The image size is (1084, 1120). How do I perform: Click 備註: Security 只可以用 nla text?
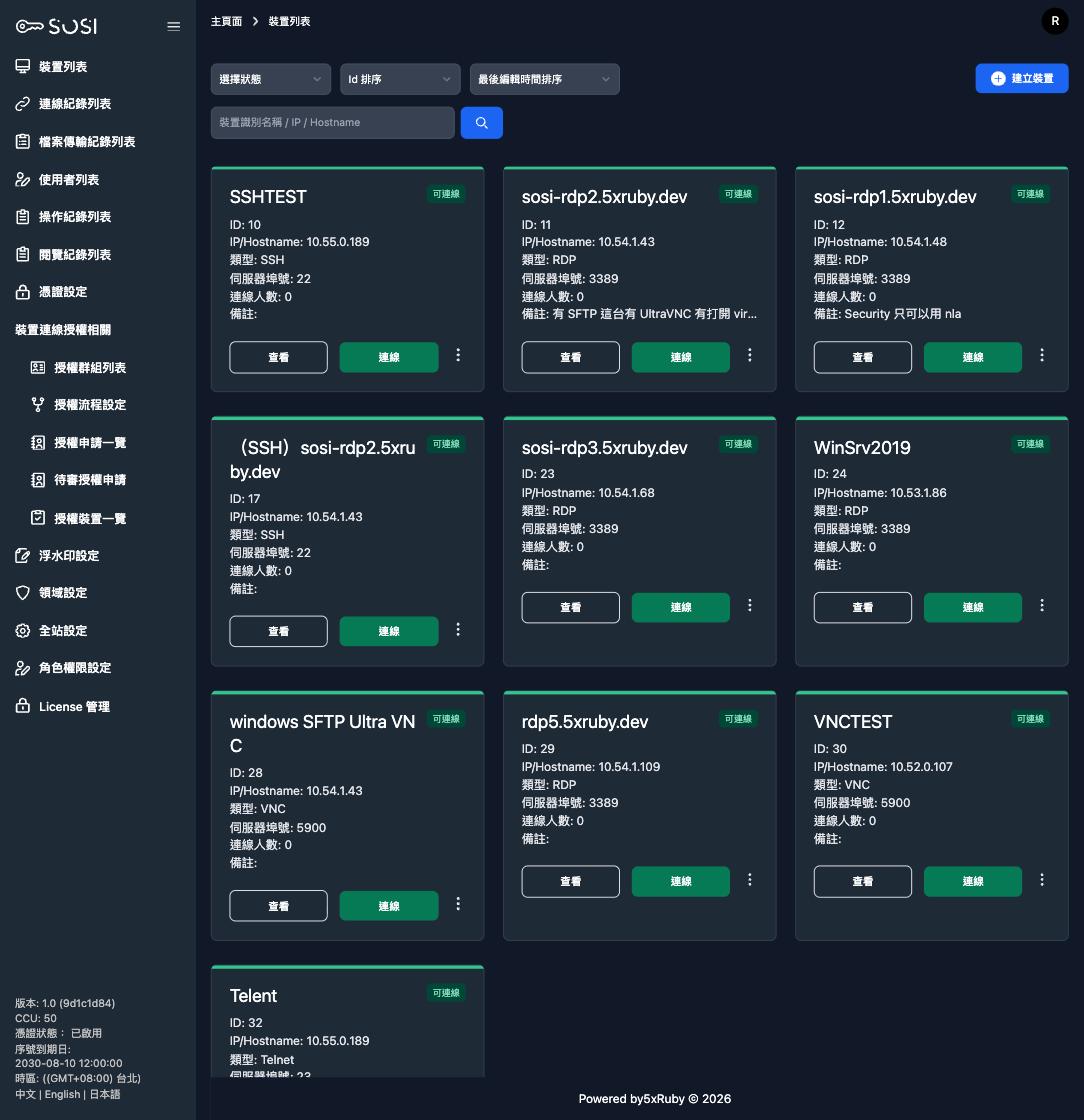click(x=887, y=314)
